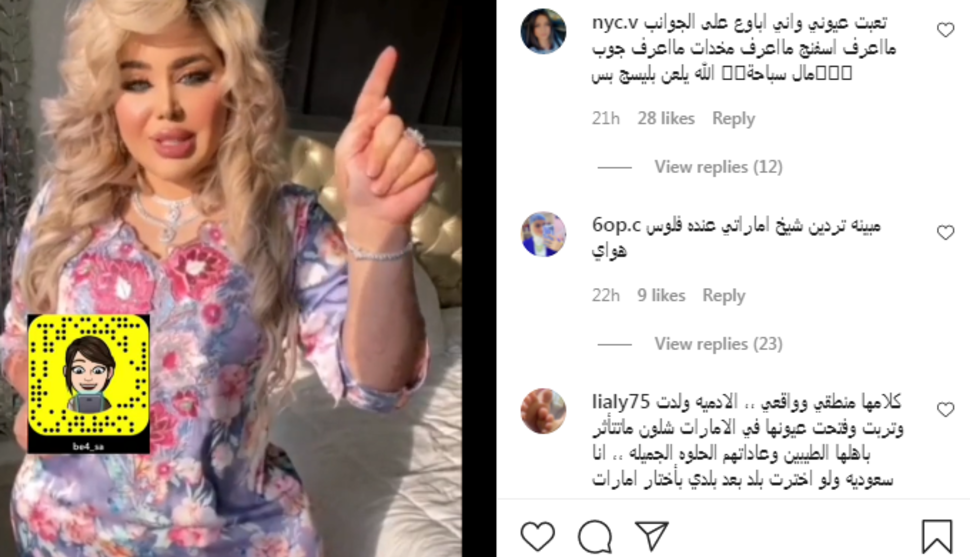This screenshot has height=557, width=970.
Task: Like 6op.c's comment with its heart
Action: pyautogui.click(x=945, y=233)
